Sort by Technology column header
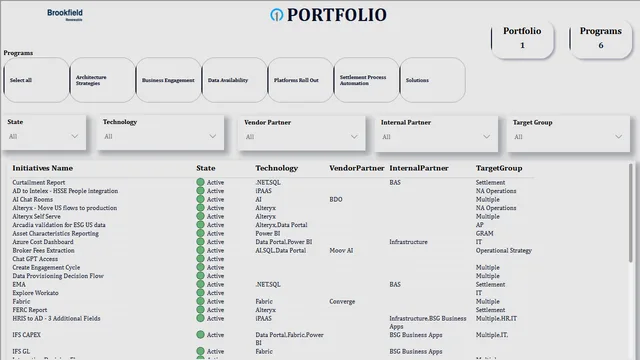Viewport: 640px width, 360px height. 277,168
